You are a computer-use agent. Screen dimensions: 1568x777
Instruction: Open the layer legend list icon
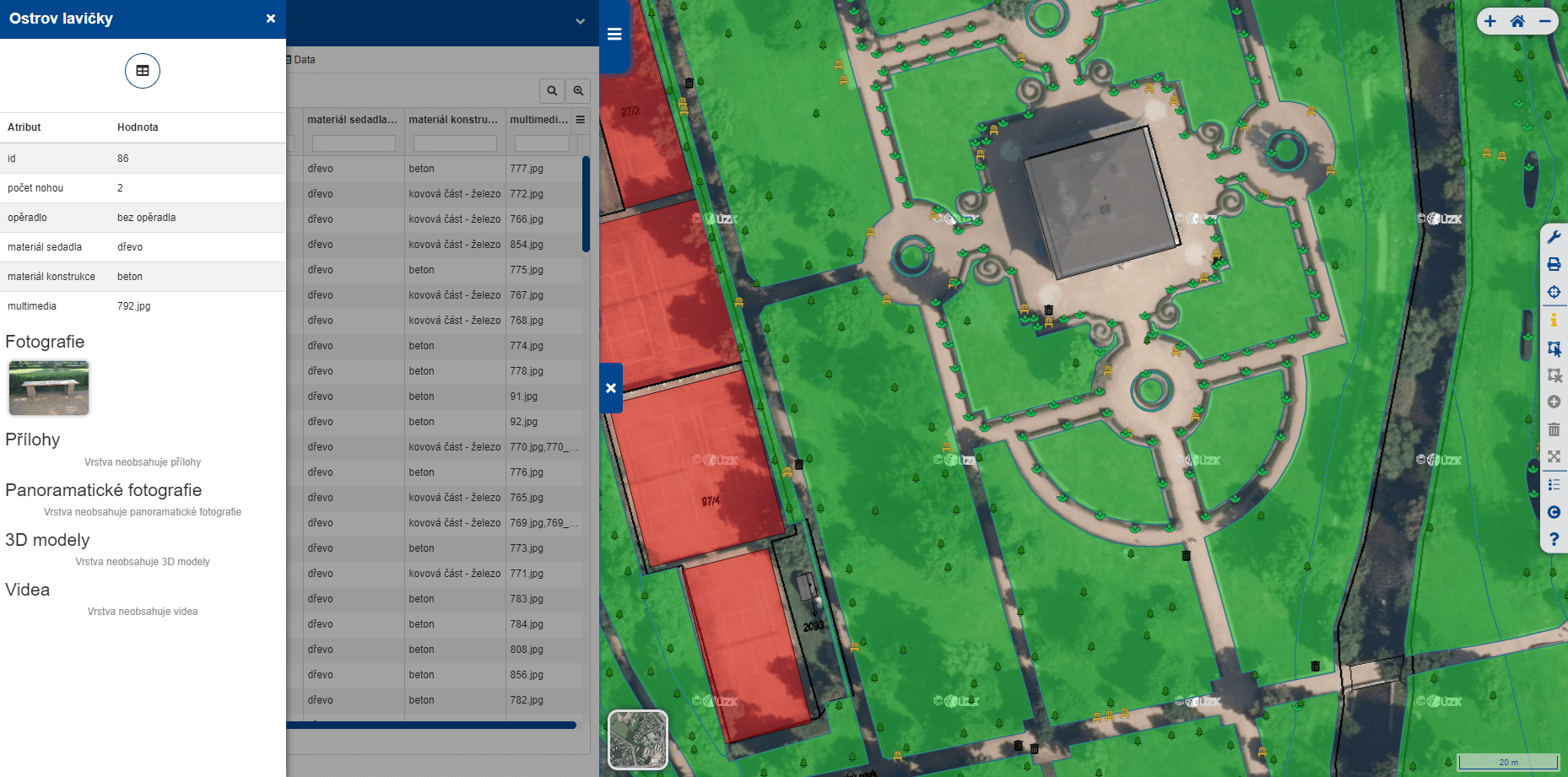coord(1554,484)
